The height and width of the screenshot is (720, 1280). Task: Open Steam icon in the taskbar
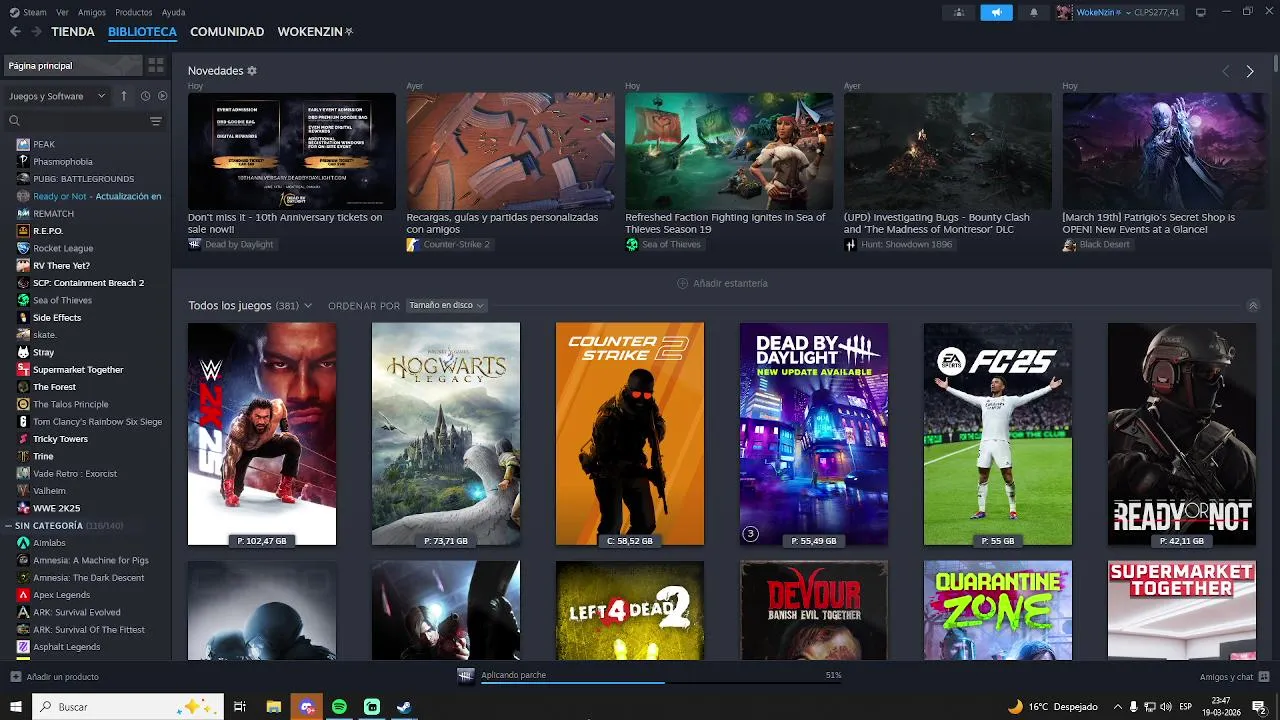[404, 707]
